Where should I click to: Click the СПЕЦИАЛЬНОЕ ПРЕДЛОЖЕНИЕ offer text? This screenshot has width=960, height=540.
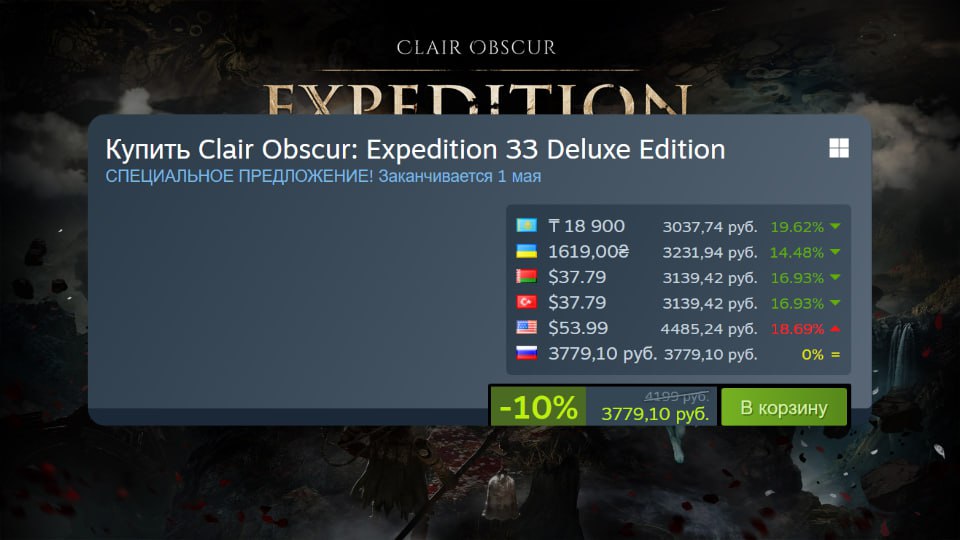point(239,176)
